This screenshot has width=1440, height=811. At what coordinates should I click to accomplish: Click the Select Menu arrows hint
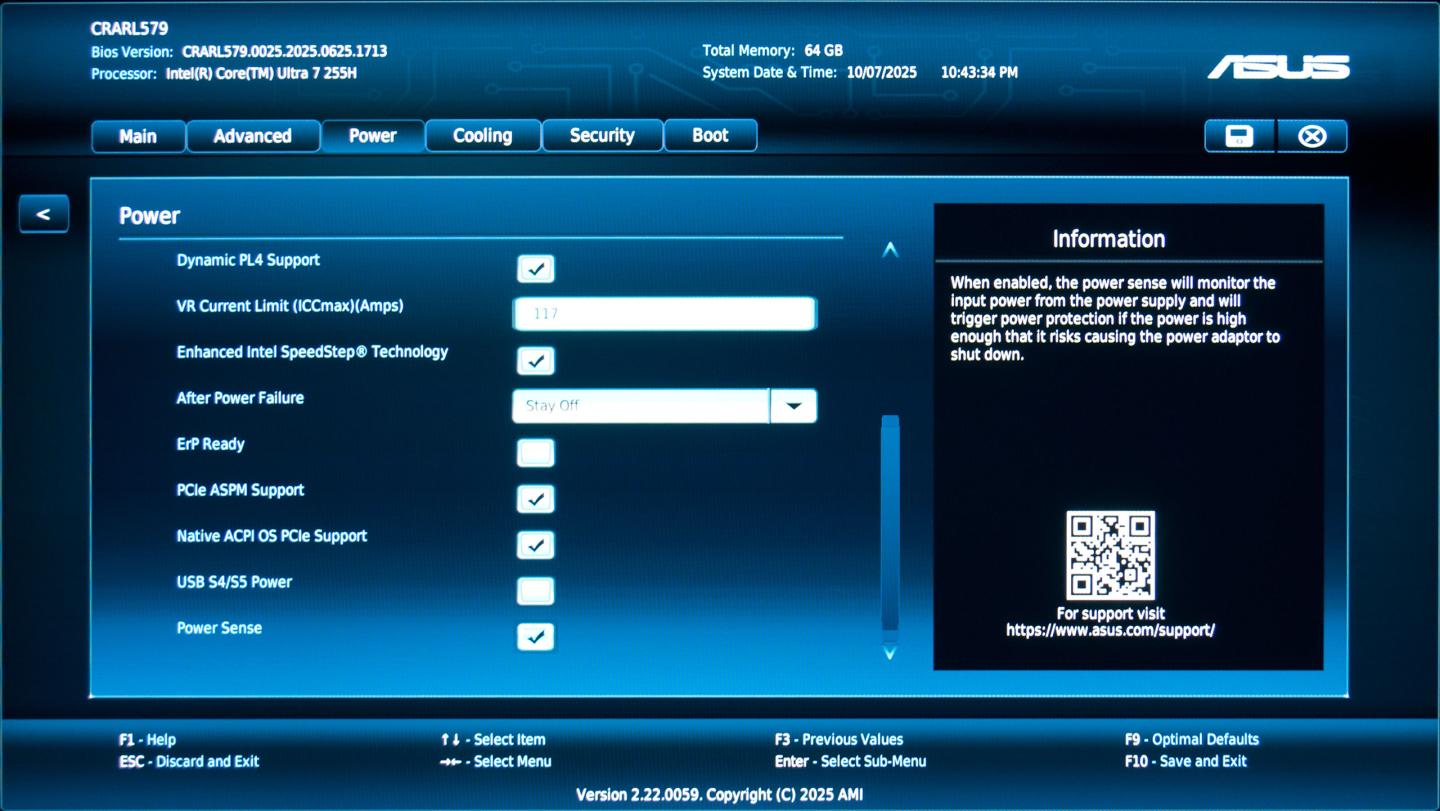click(496, 762)
